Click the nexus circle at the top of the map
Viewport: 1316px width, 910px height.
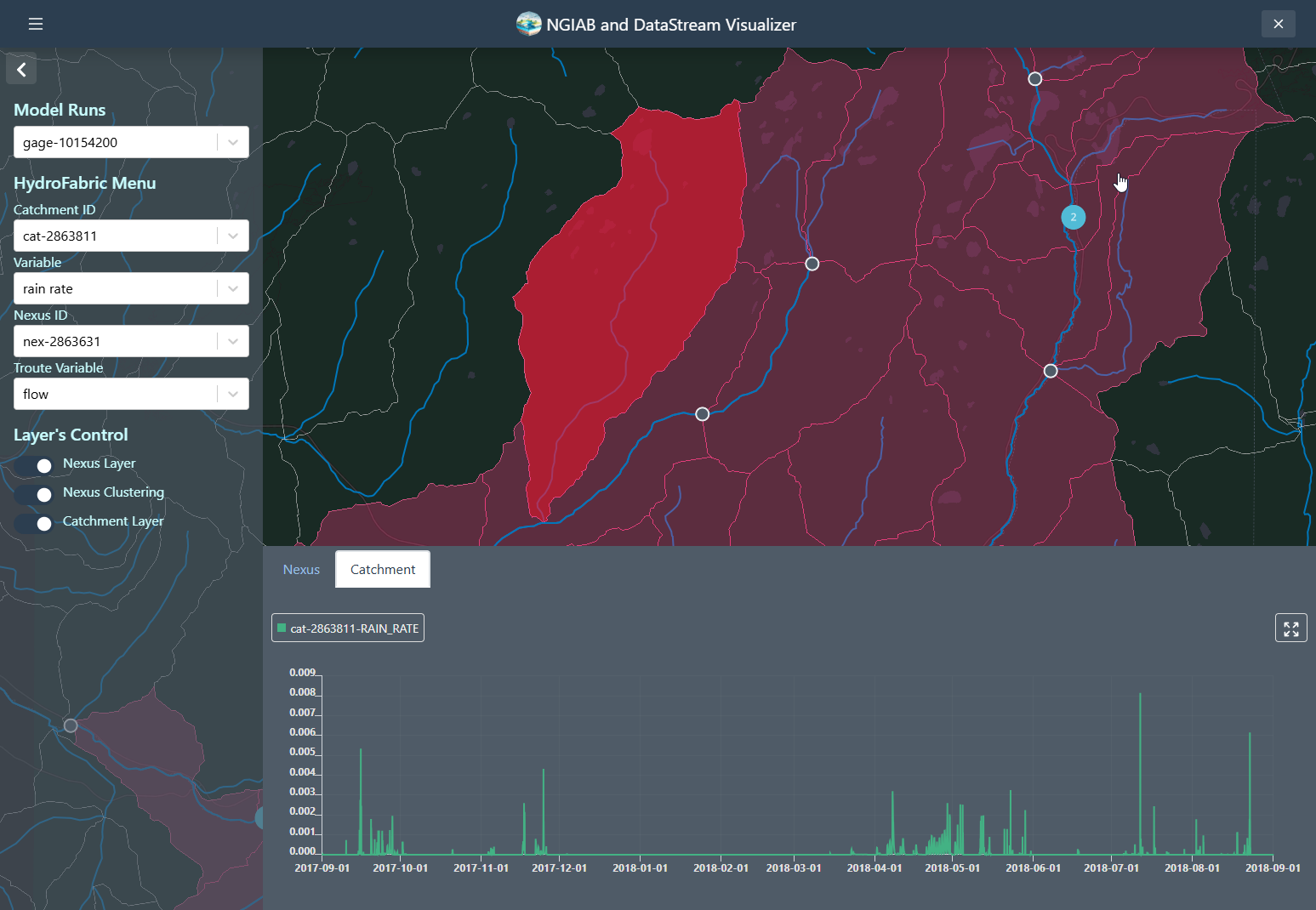1034,78
